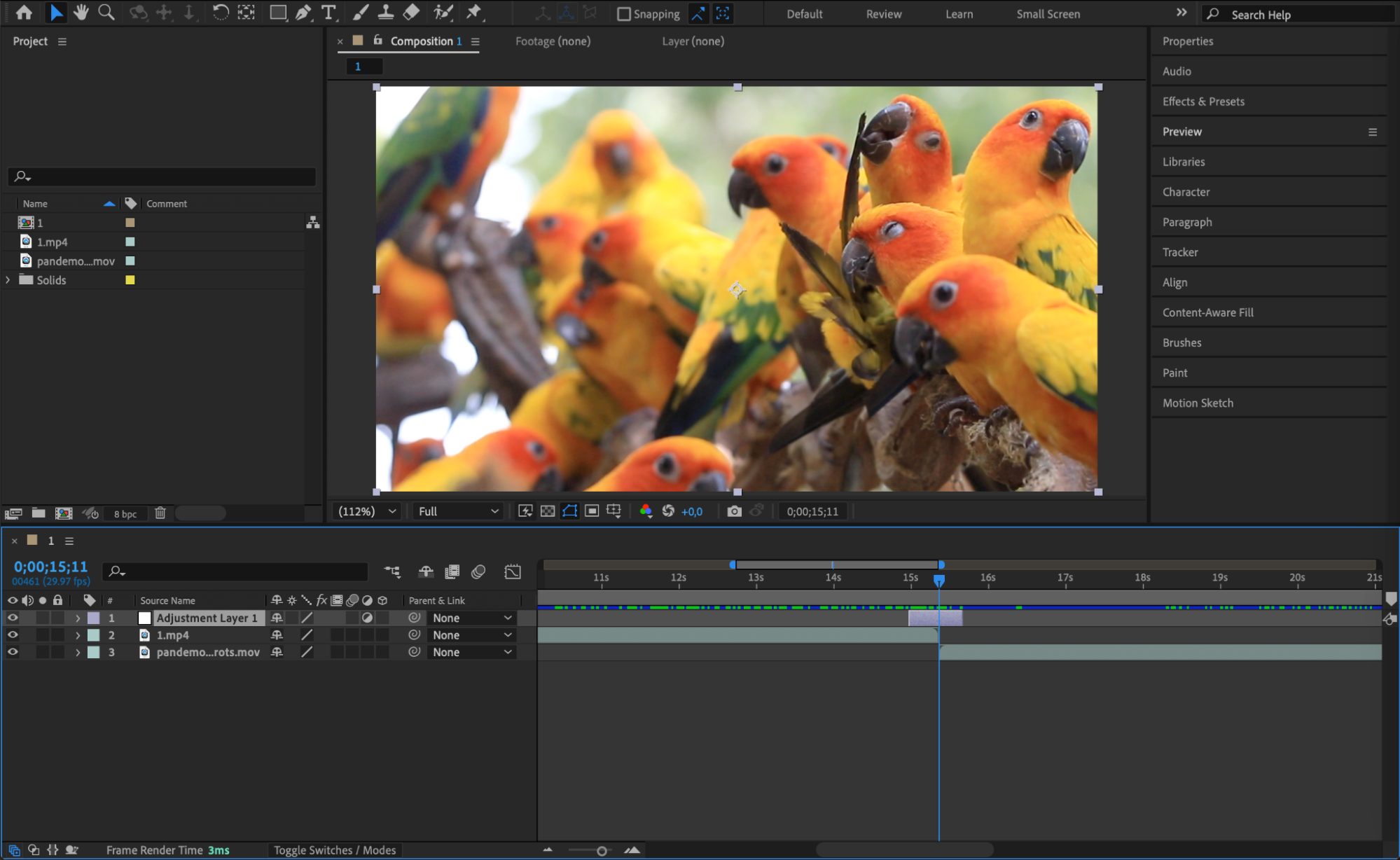Open the magnification (112%) dropdown
This screenshot has width=1400, height=860.
[x=367, y=511]
